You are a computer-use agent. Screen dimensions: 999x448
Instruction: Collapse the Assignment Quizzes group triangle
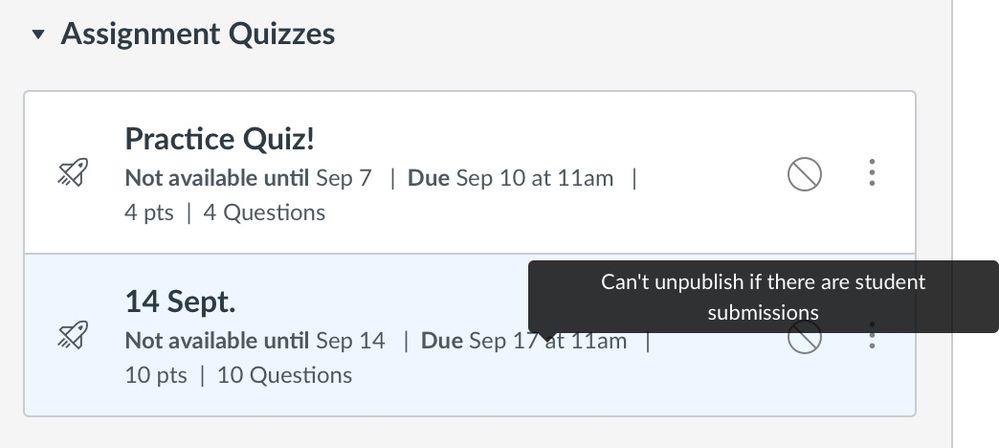(38, 35)
